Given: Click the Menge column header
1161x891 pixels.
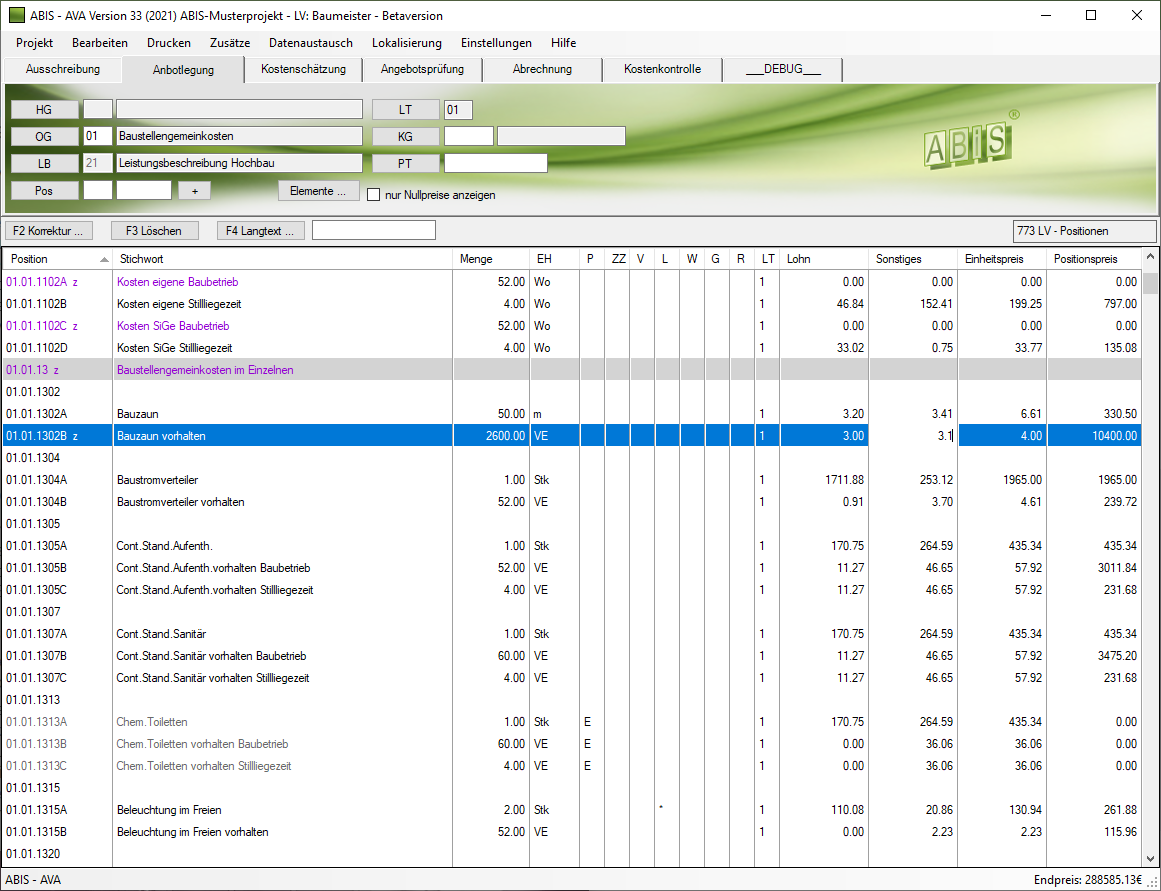Looking at the screenshot, I should (491, 259).
